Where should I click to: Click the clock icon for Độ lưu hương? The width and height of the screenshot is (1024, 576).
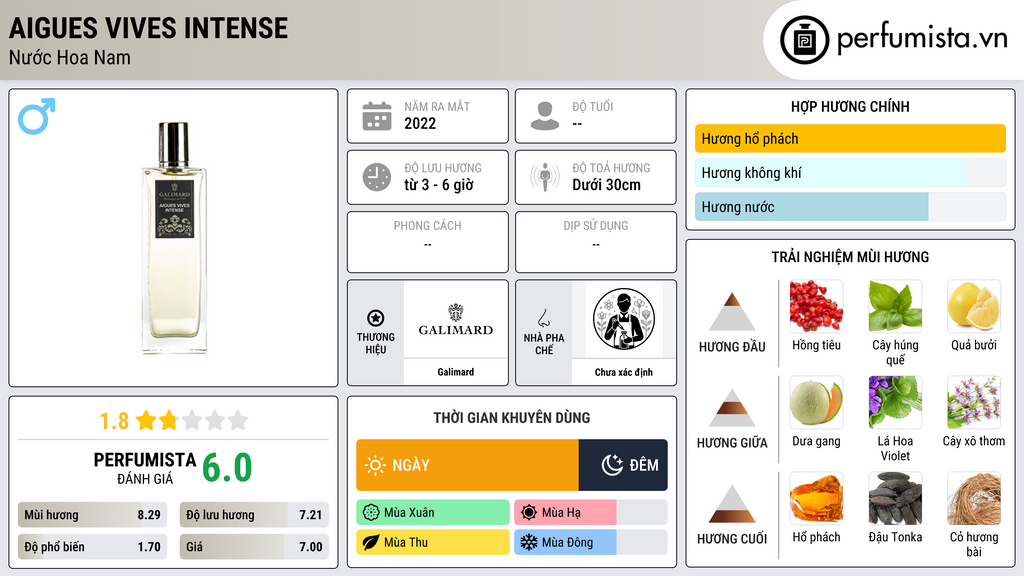377,177
